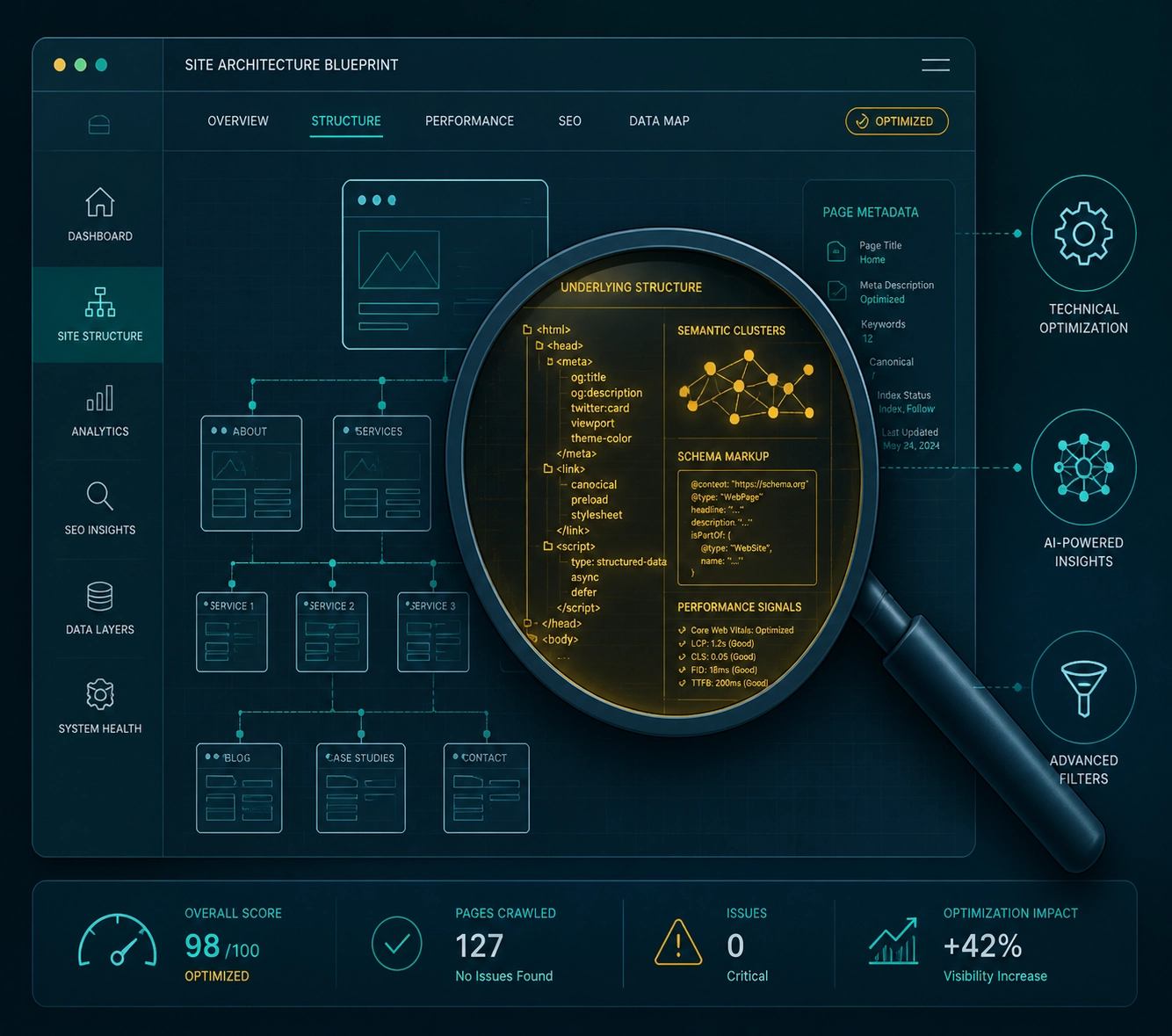The height and width of the screenshot is (1036, 1172).
Task: Select the Blog page node
Action: pos(239,788)
